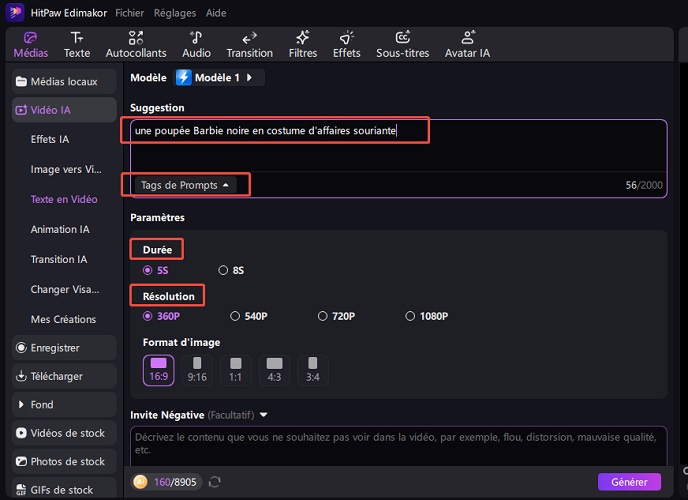Open the Texte tool icon

pyautogui.click(x=77, y=38)
